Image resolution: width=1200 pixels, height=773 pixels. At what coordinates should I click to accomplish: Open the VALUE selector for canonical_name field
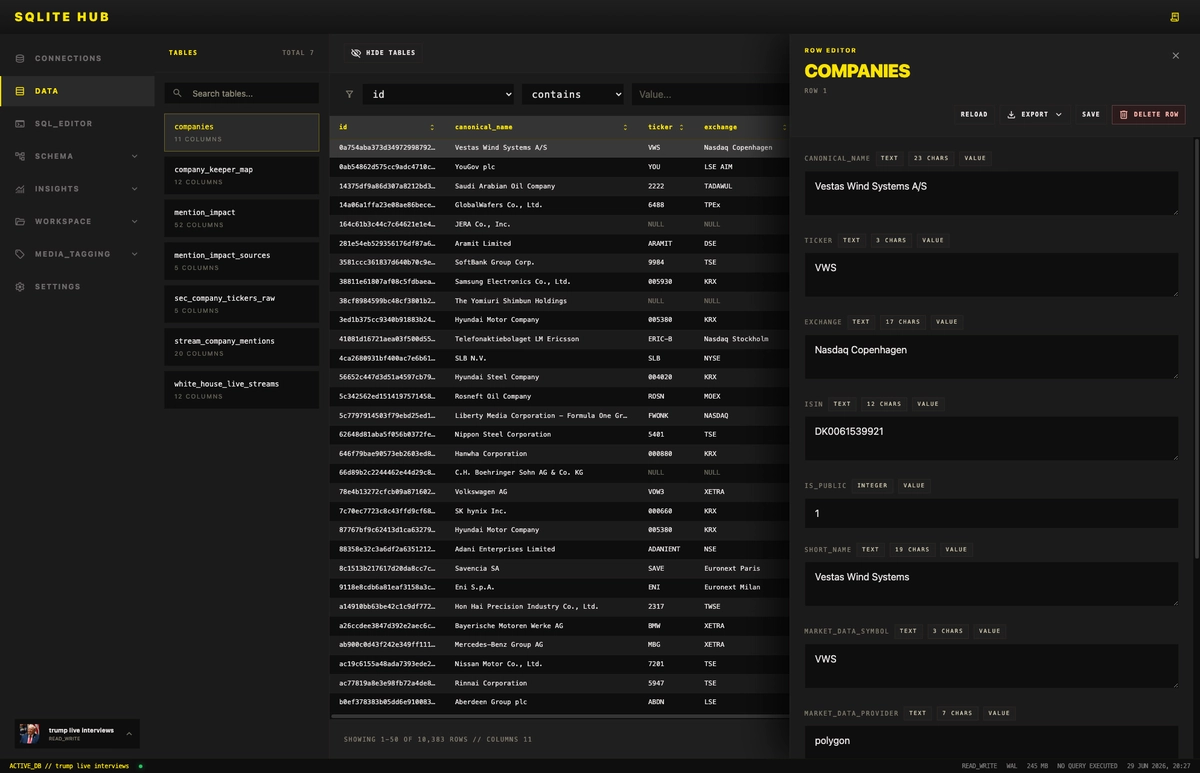(975, 158)
